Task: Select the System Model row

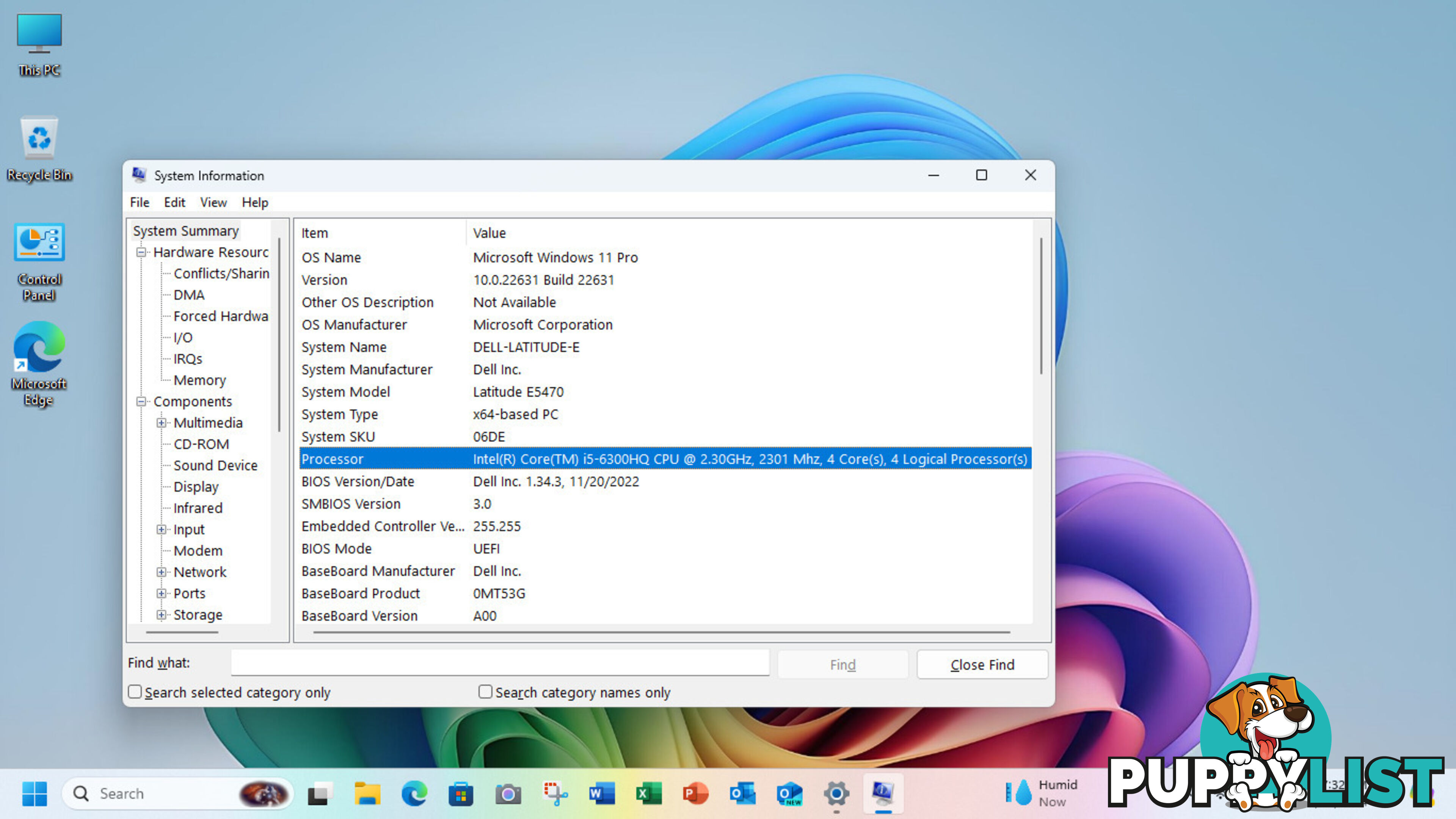Action: click(x=665, y=391)
